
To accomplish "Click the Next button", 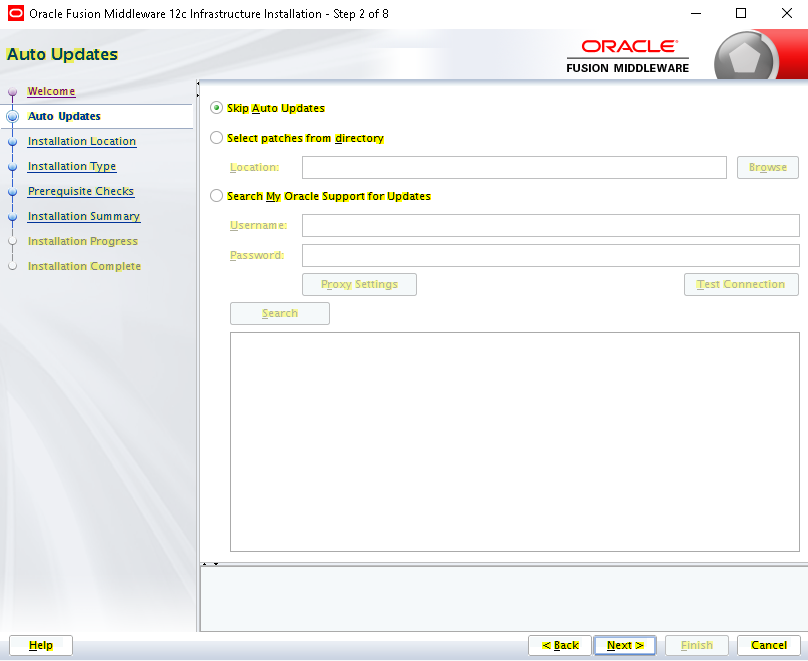I will pos(625,645).
